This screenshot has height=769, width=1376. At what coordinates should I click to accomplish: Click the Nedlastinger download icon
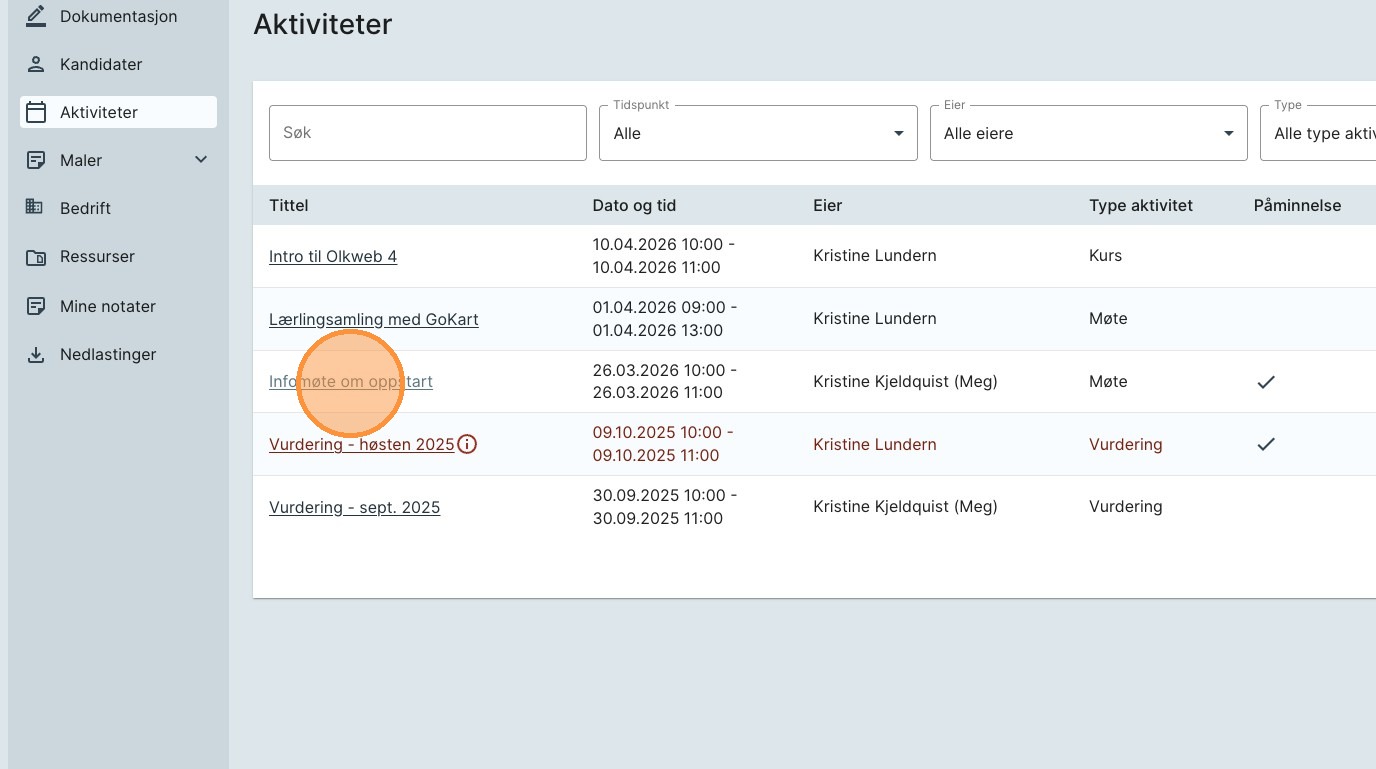(x=36, y=355)
